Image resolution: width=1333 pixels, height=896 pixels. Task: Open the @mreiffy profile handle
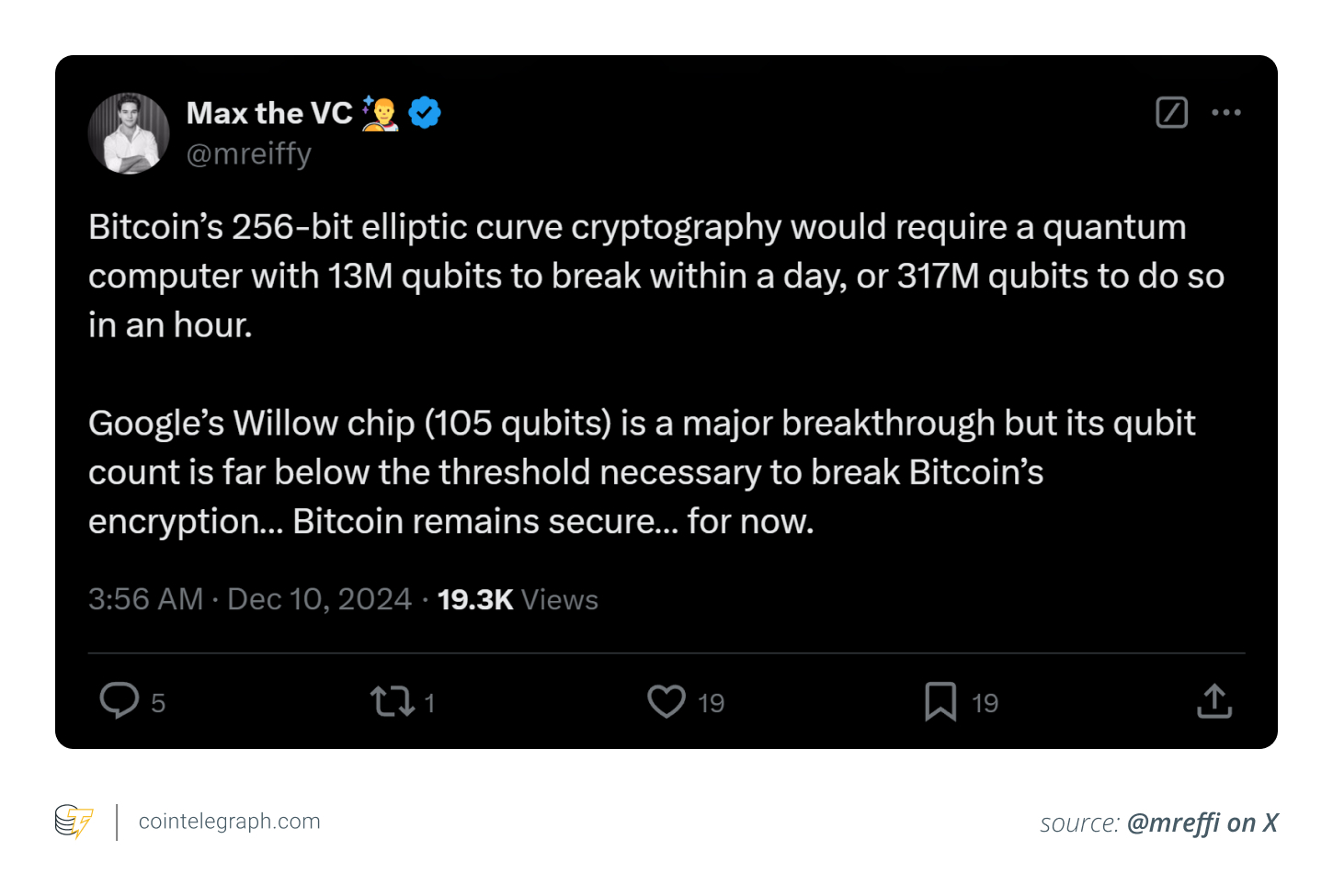coord(248,153)
